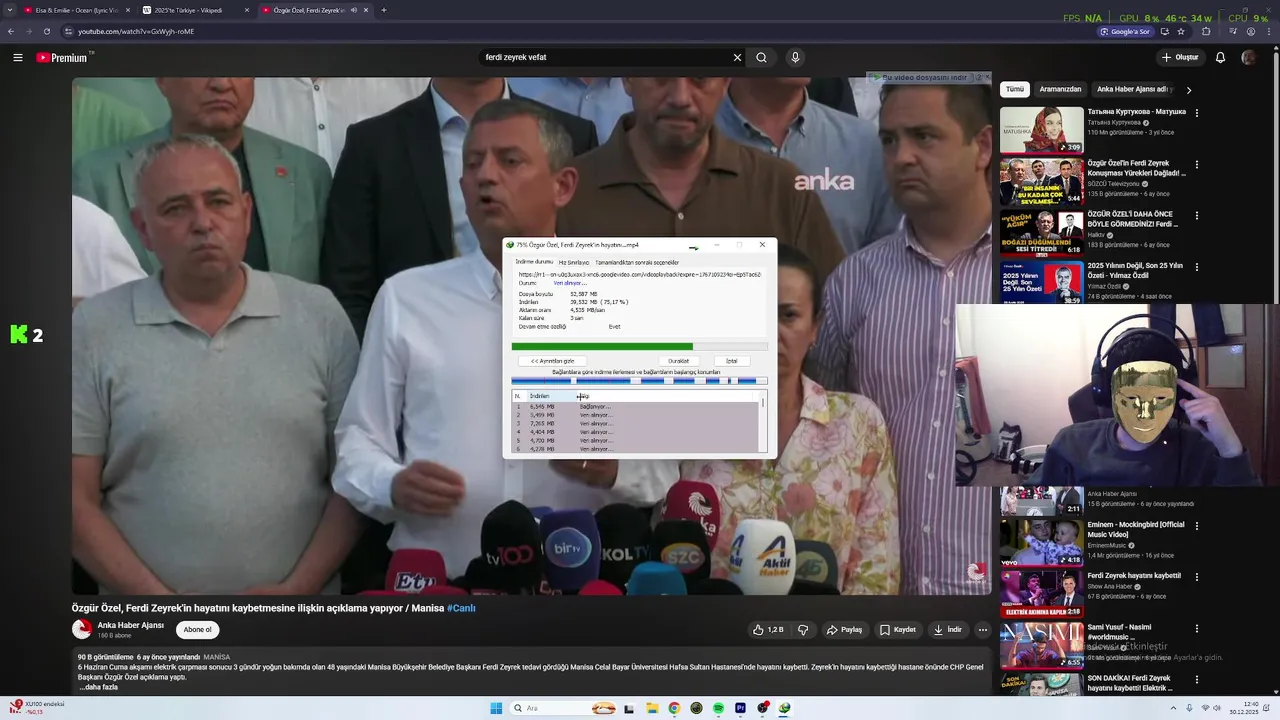Select the Tümü filter chip
The image size is (1280, 720).
pyautogui.click(x=1015, y=89)
